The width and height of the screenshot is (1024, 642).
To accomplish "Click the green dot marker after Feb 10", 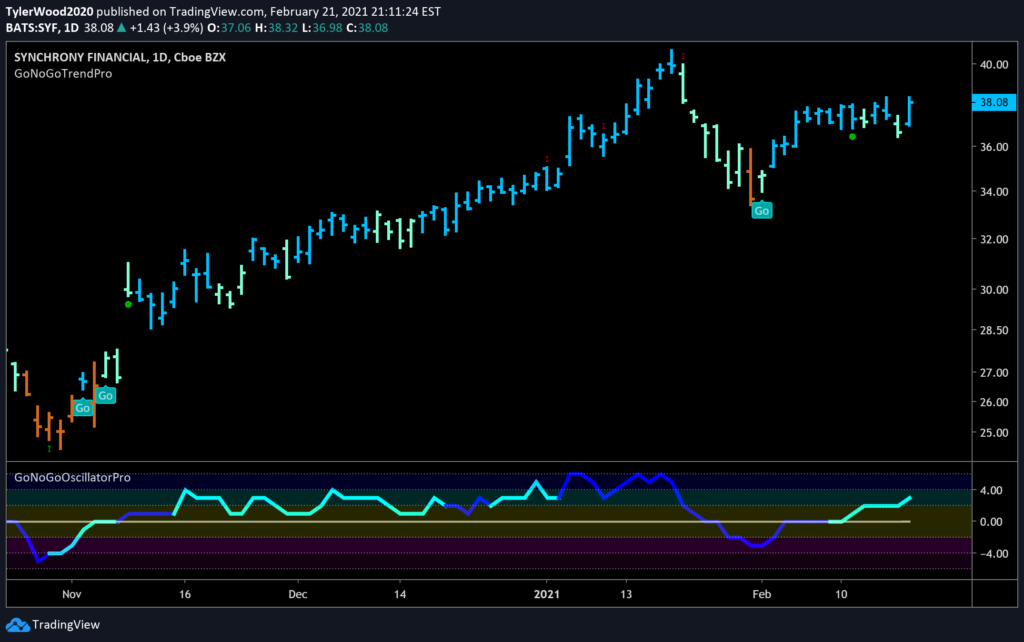I will pos(852,136).
